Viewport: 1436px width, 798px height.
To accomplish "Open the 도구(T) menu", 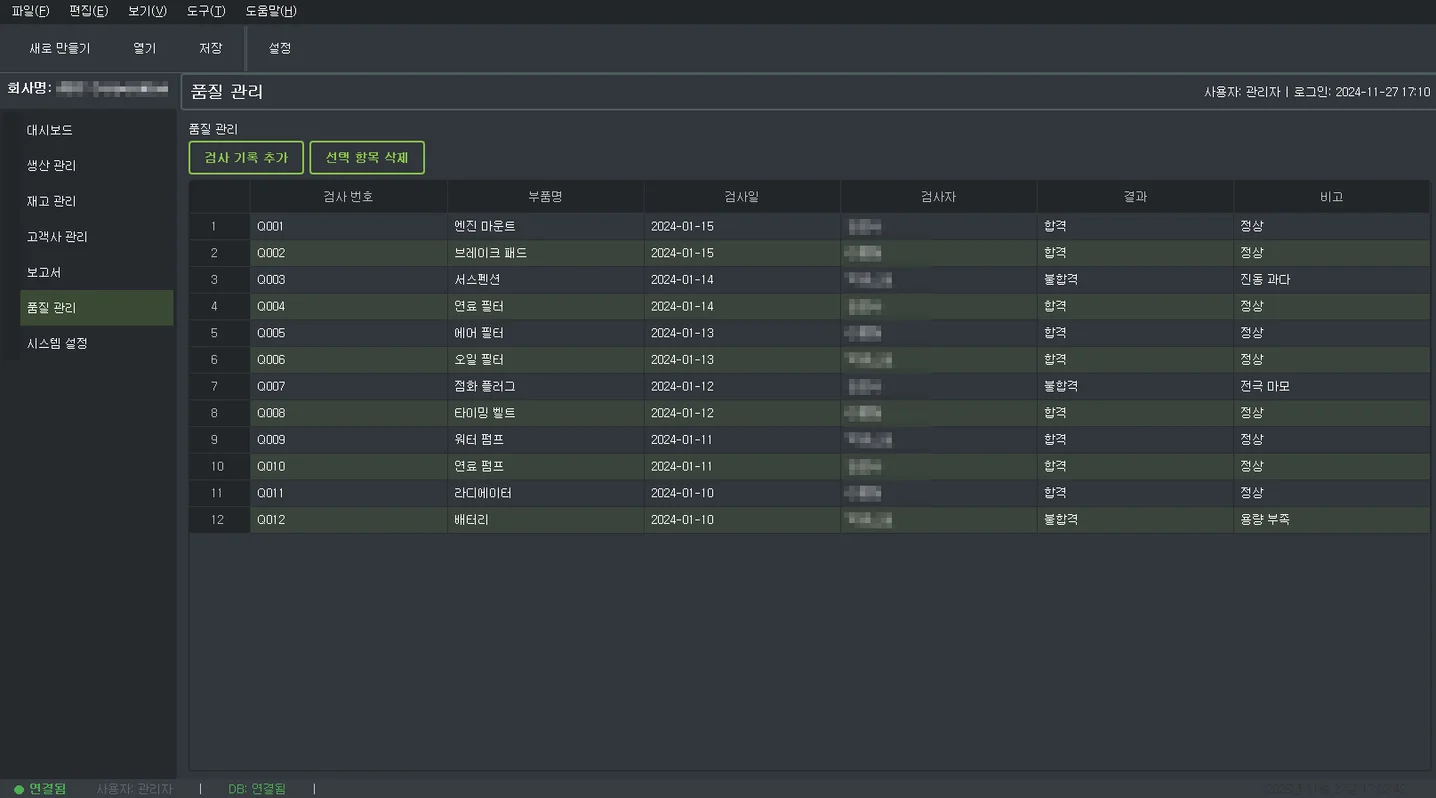I will (x=206, y=11).
